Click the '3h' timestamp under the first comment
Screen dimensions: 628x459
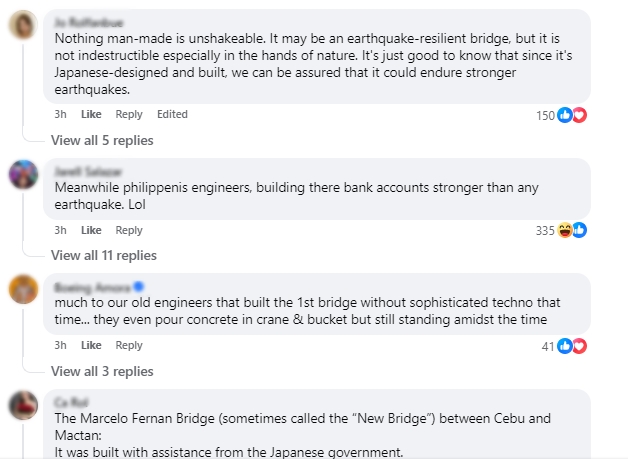tap(60, 115)
